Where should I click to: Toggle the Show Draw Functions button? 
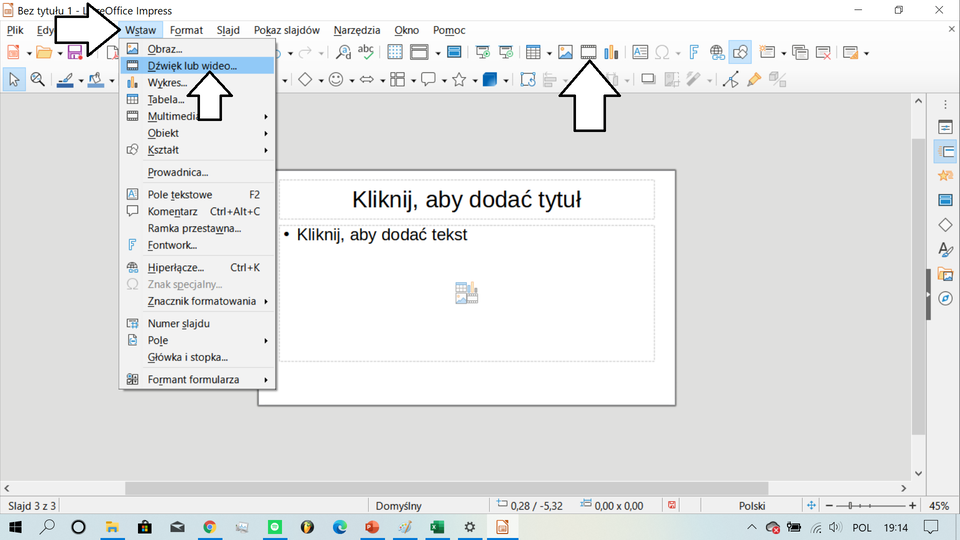[740, 53]
